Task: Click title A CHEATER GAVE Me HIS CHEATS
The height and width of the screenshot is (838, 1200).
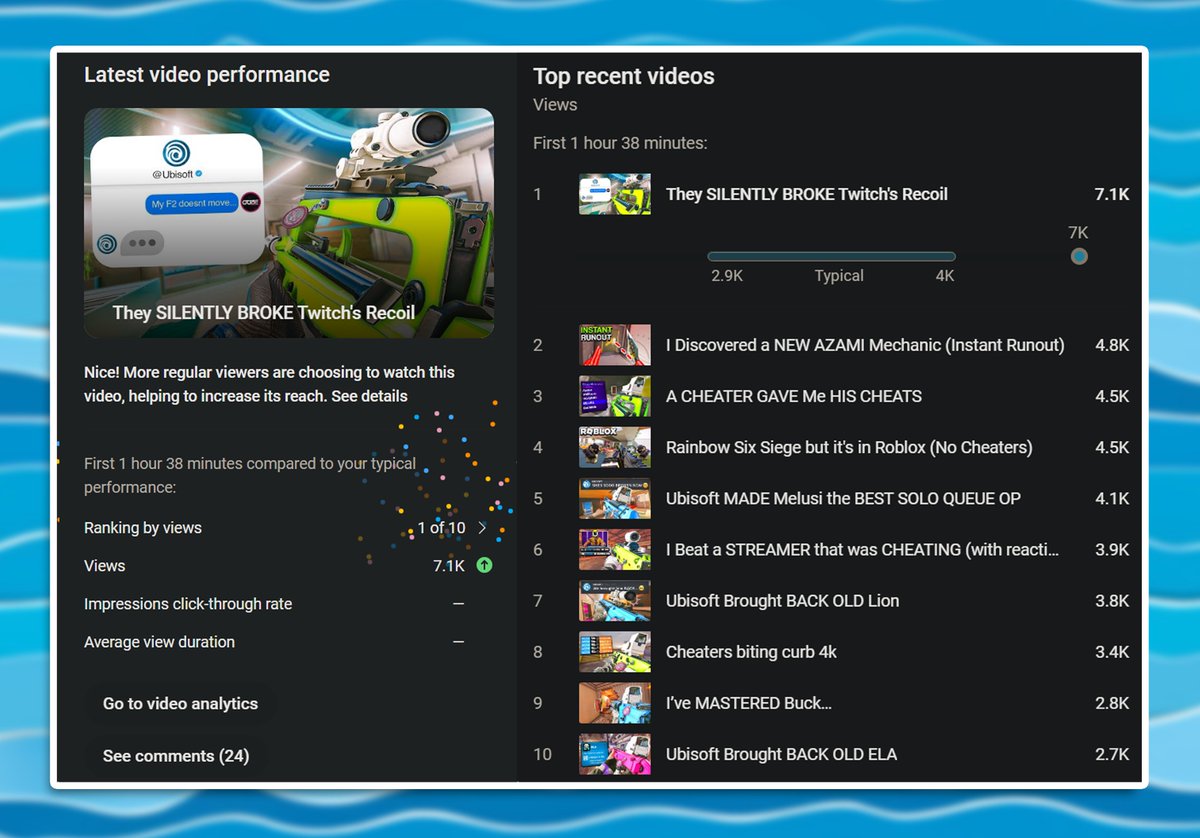Action: [794, 396]
